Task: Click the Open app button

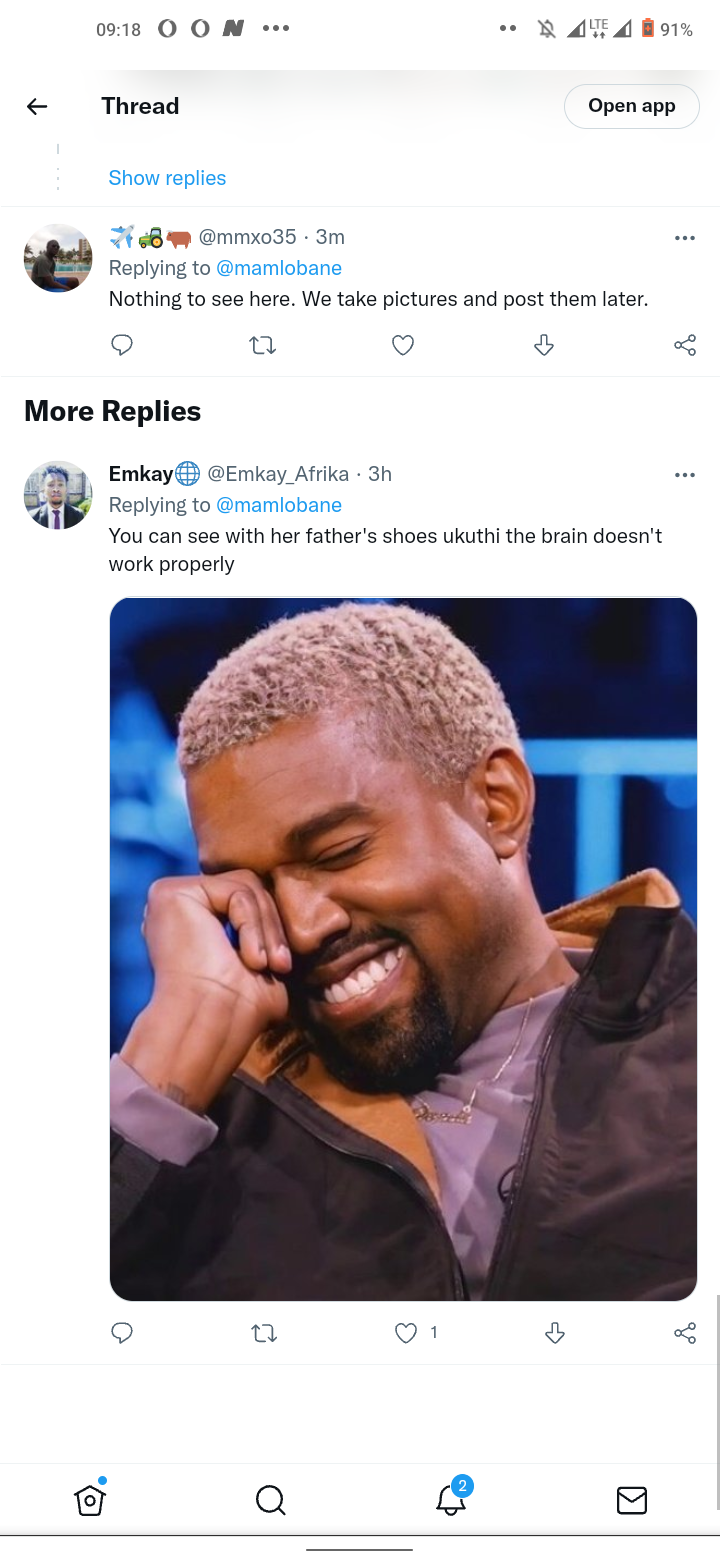Action: 632,106
